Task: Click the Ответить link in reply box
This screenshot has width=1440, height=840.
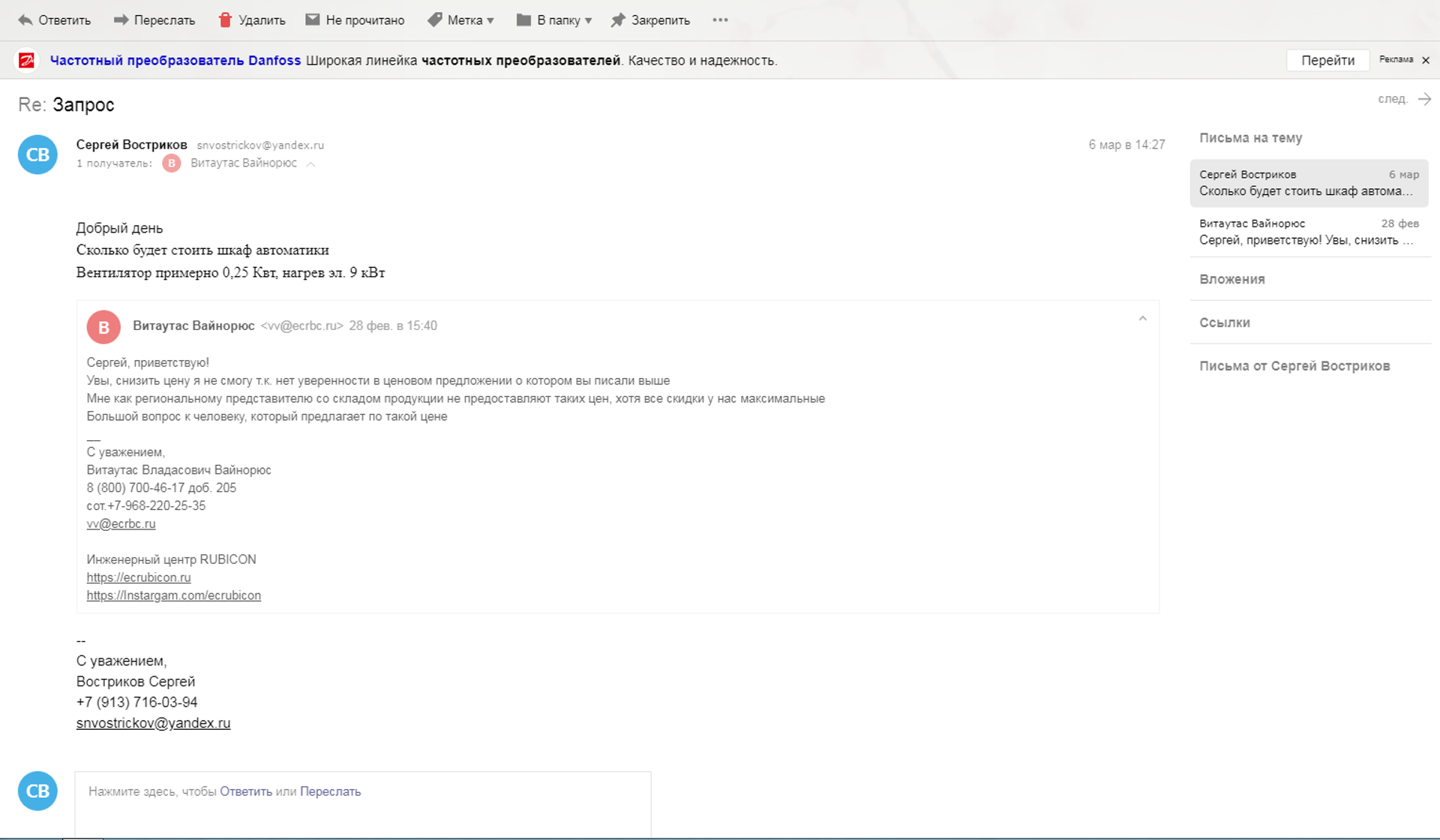Action: pyautogui.click(x=246, y=791)
